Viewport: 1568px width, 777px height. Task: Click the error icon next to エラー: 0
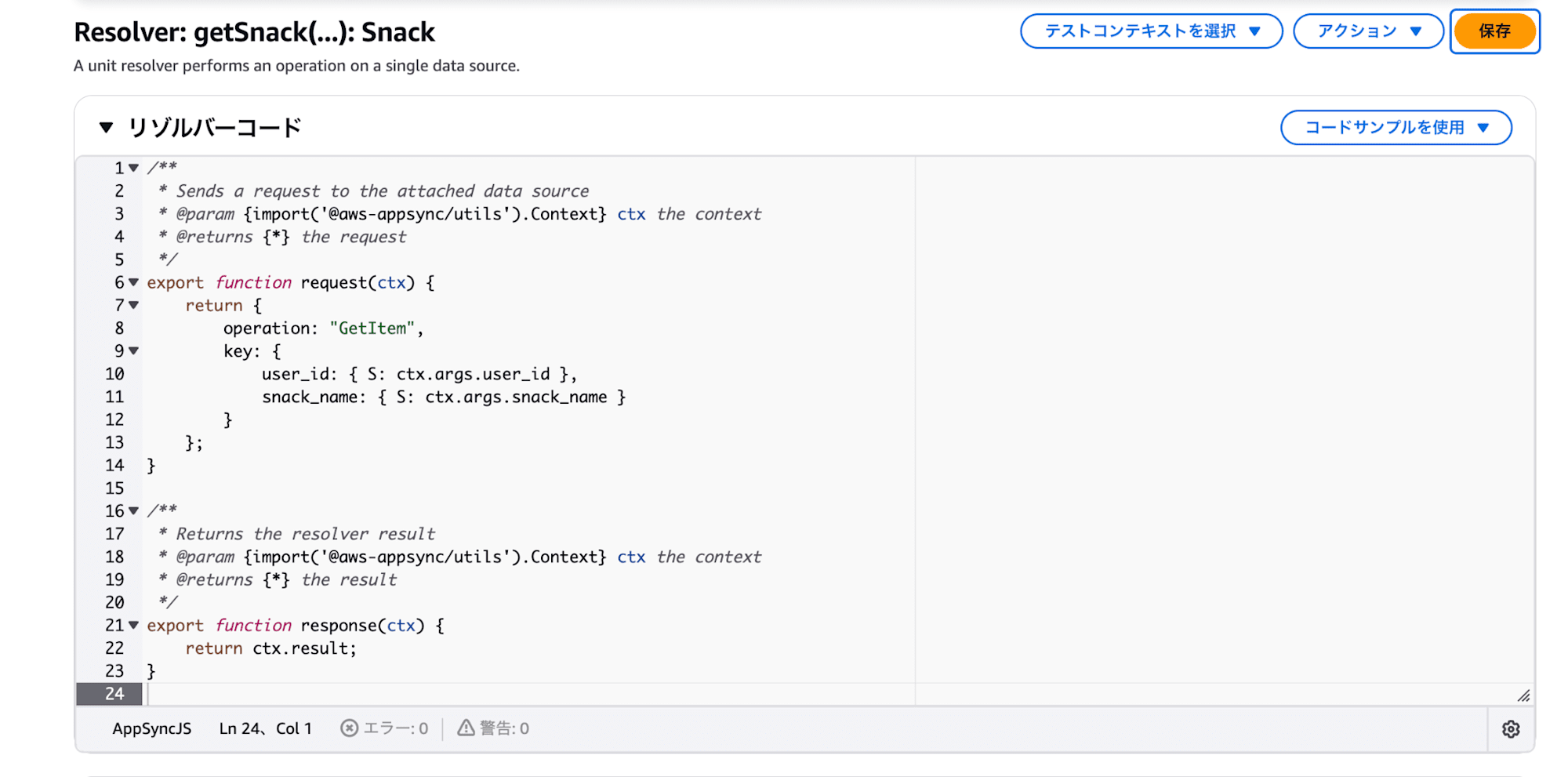point(350,728)
